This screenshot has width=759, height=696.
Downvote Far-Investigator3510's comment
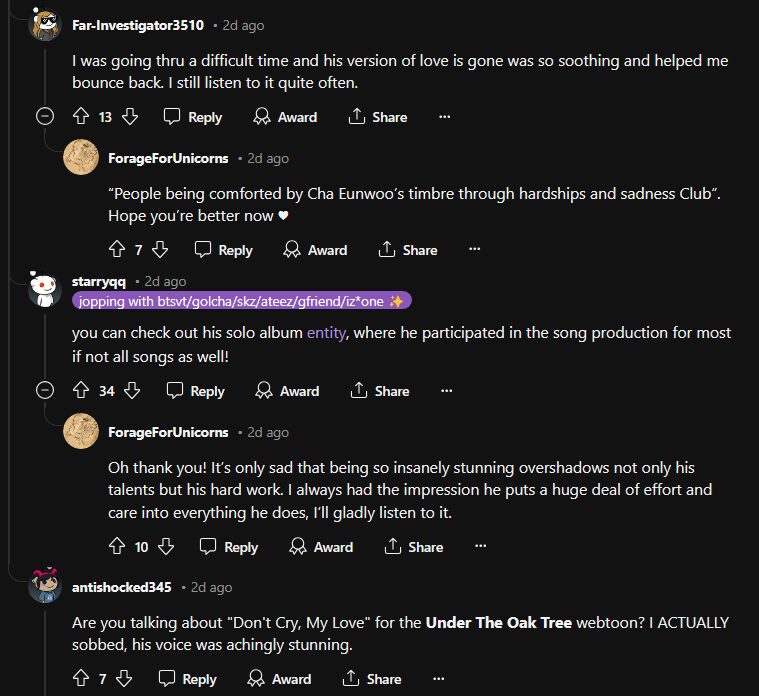click(129, 117)
